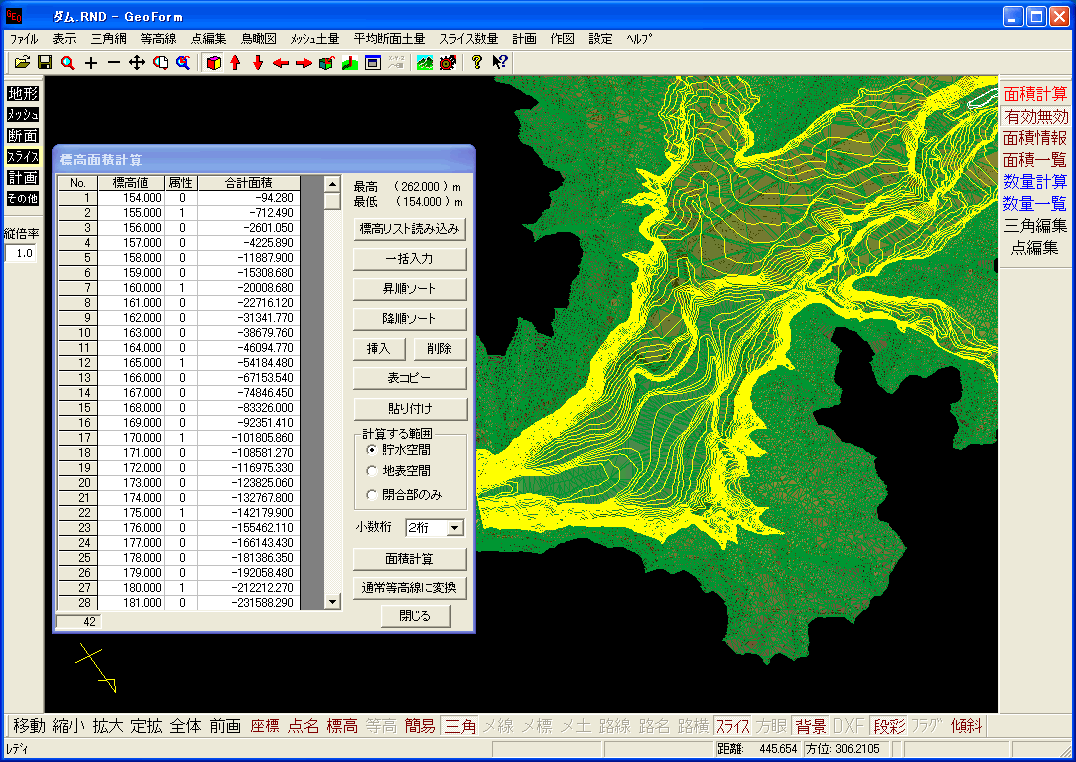Click the 一括入力 button
The image size is (1076, 762).
410,259
